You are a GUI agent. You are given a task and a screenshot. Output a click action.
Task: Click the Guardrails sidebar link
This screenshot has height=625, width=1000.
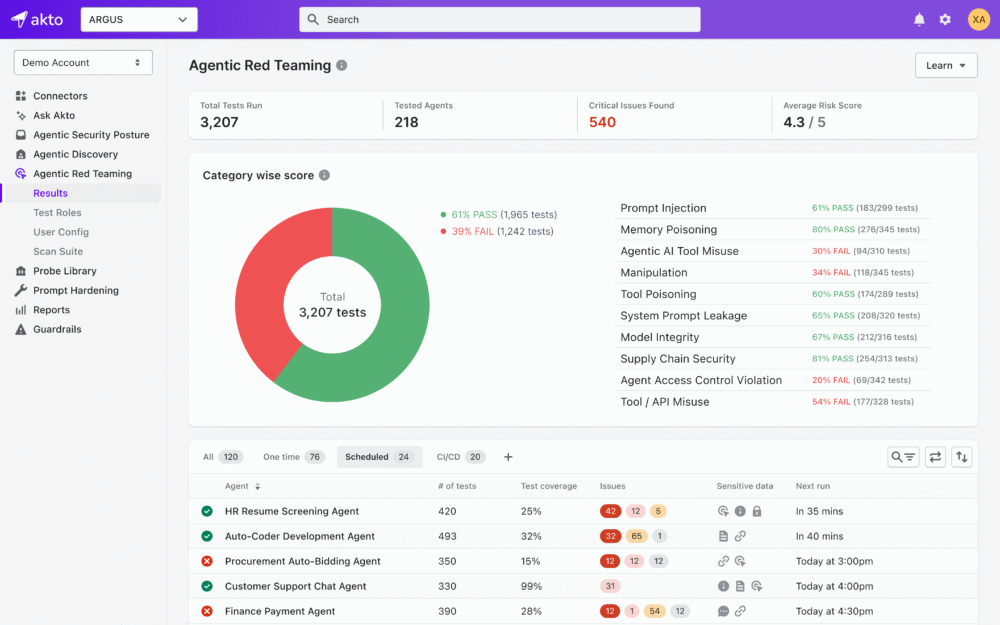pos(57,329)
